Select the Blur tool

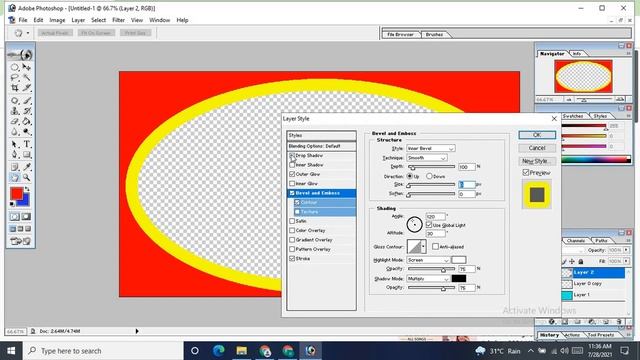[x=15, y=132]
